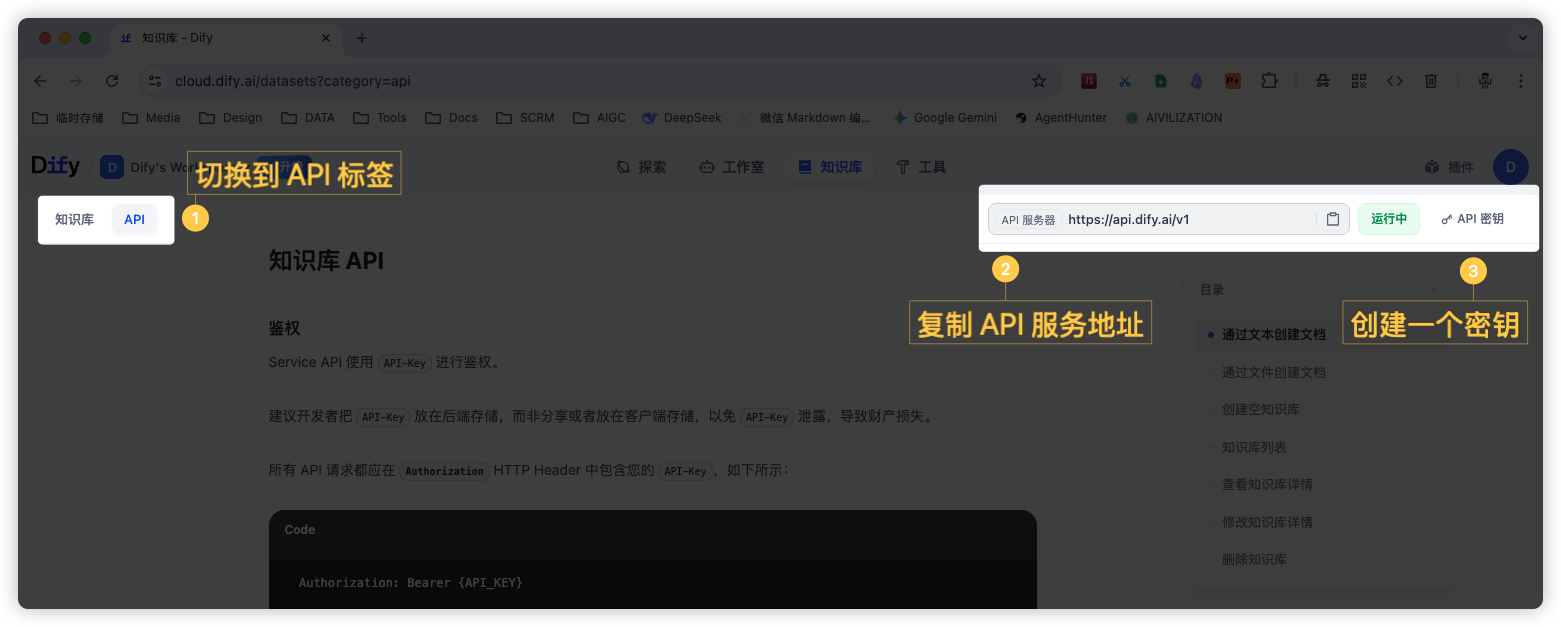The width and height of the screenshot is (1561, 627).
Task: Open the Docs bookmarks folder
Action: [451, 118]
